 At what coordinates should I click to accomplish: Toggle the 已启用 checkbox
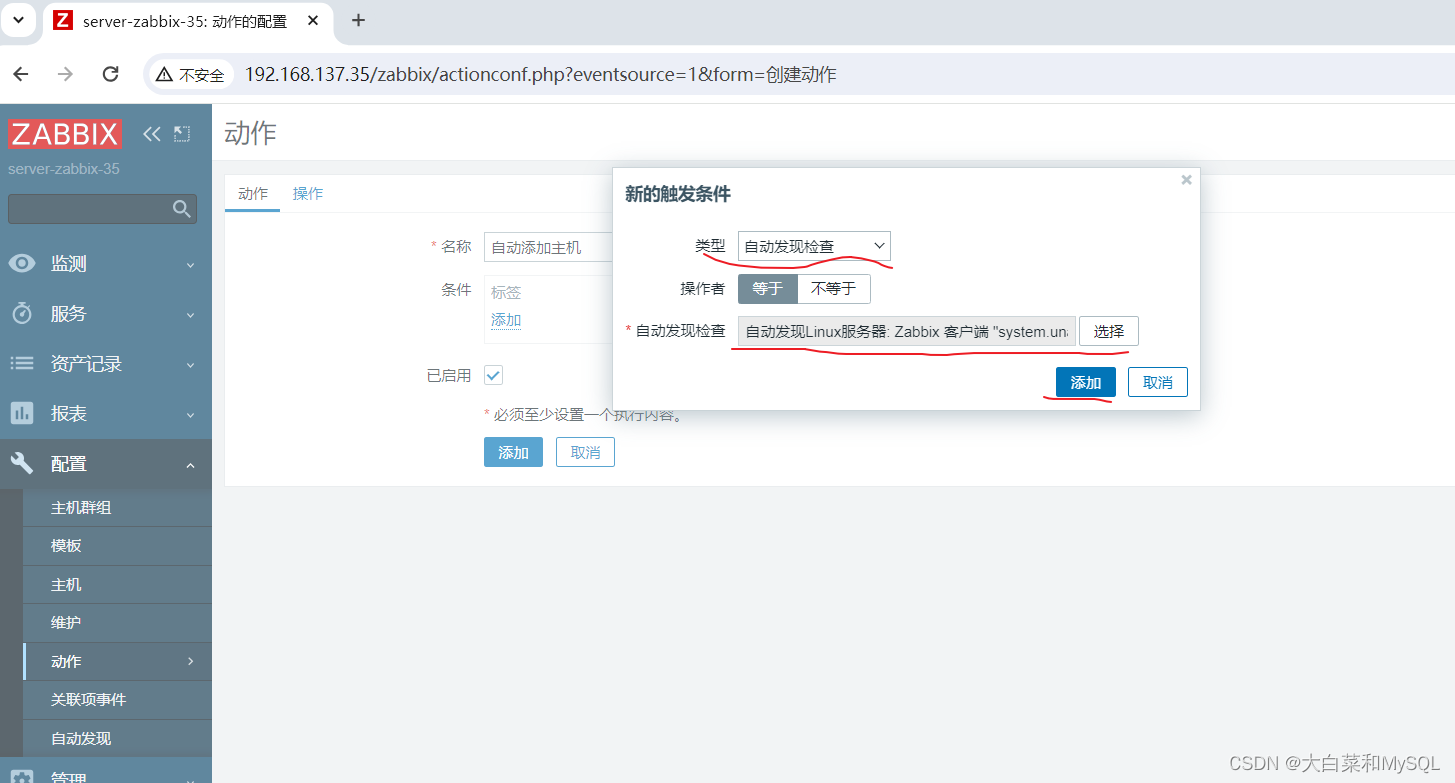pos(493,375)
